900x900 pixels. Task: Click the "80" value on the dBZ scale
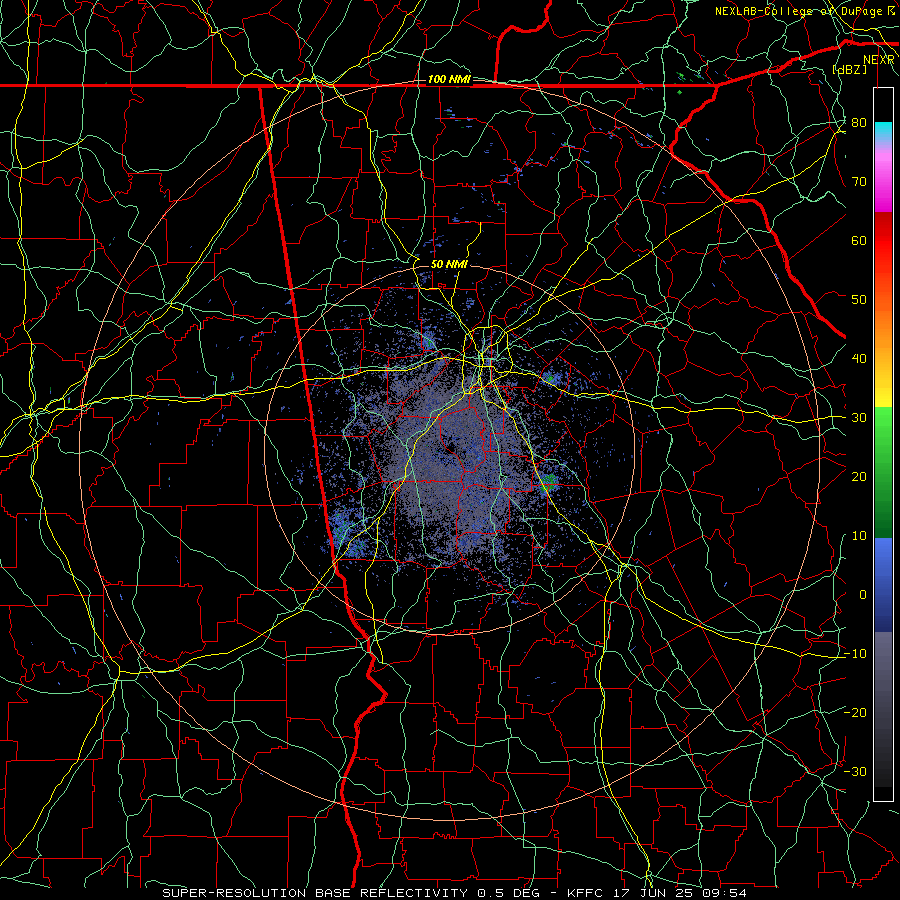pos(859,122)
